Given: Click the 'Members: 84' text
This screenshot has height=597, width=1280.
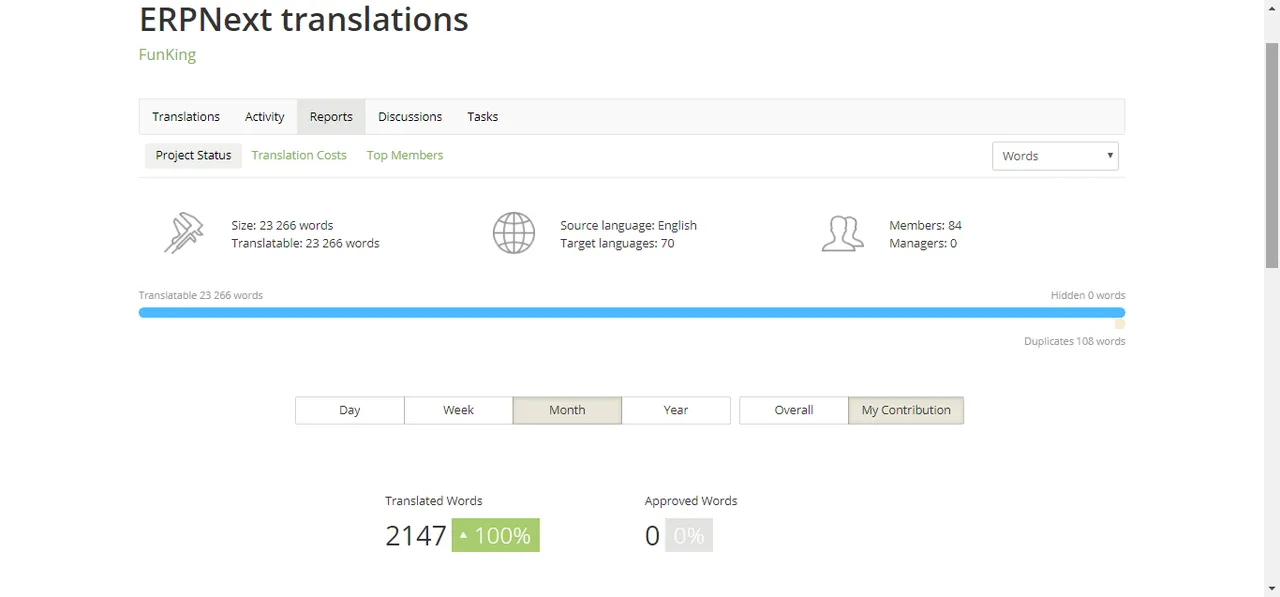Looking at the screenshot, I should 925,225.
